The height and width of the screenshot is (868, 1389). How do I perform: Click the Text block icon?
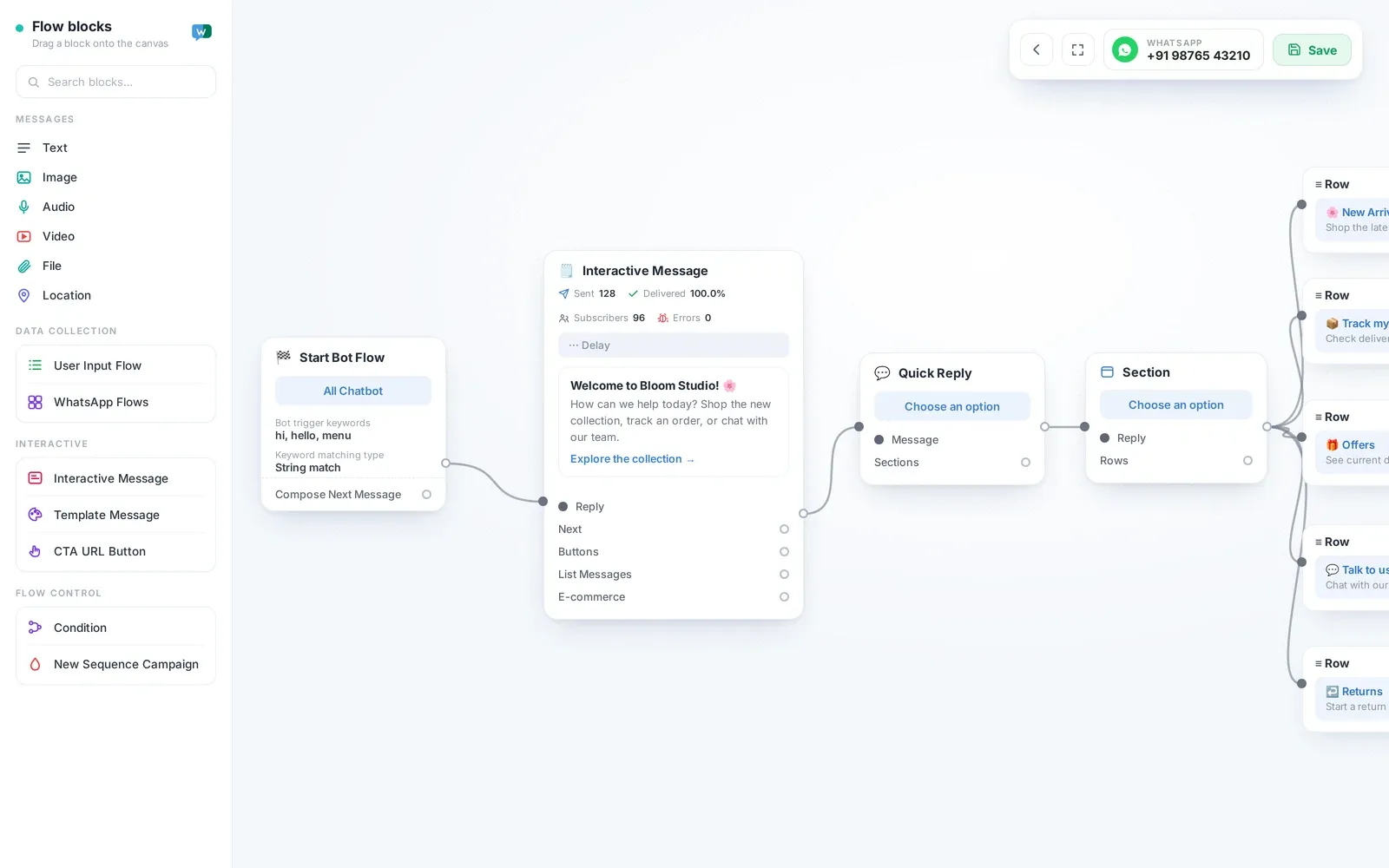click(x=24, y=148)
